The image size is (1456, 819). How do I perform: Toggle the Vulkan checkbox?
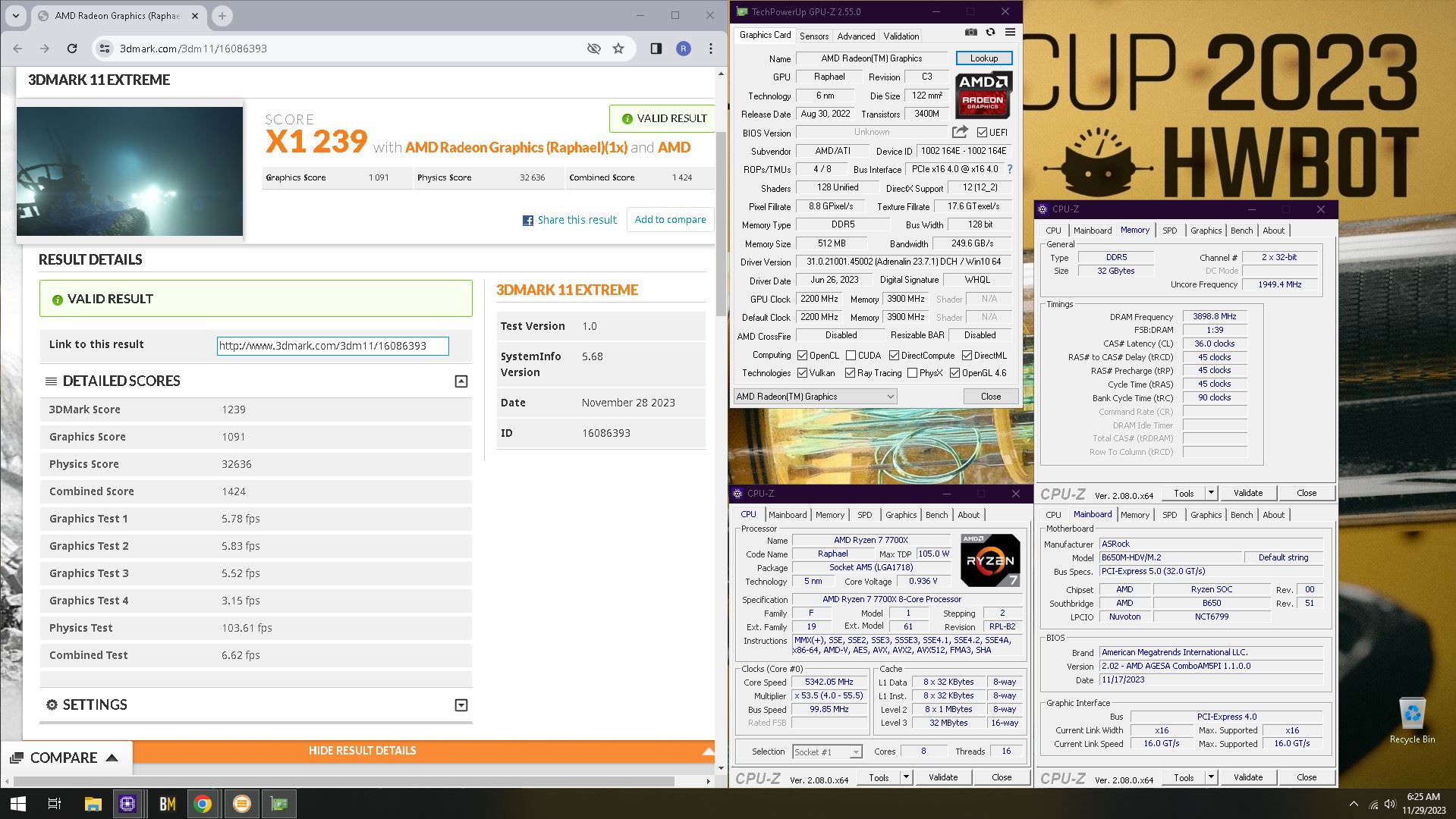tap(802, 373)
